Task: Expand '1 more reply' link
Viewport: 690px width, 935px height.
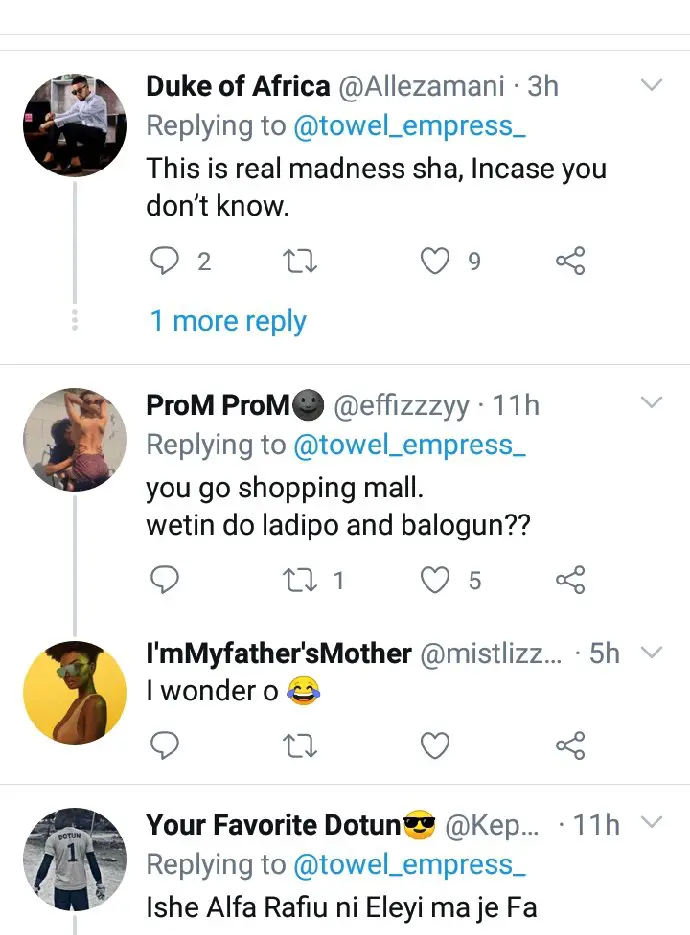Action: coord(228,321)
